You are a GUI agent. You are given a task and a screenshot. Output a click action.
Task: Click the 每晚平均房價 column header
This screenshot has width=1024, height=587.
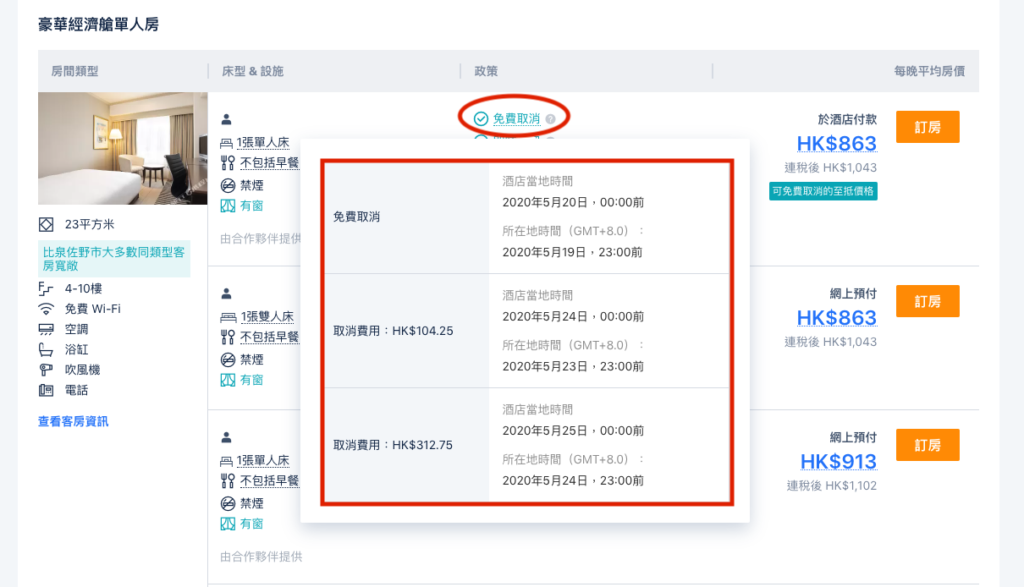click(929, 71)
